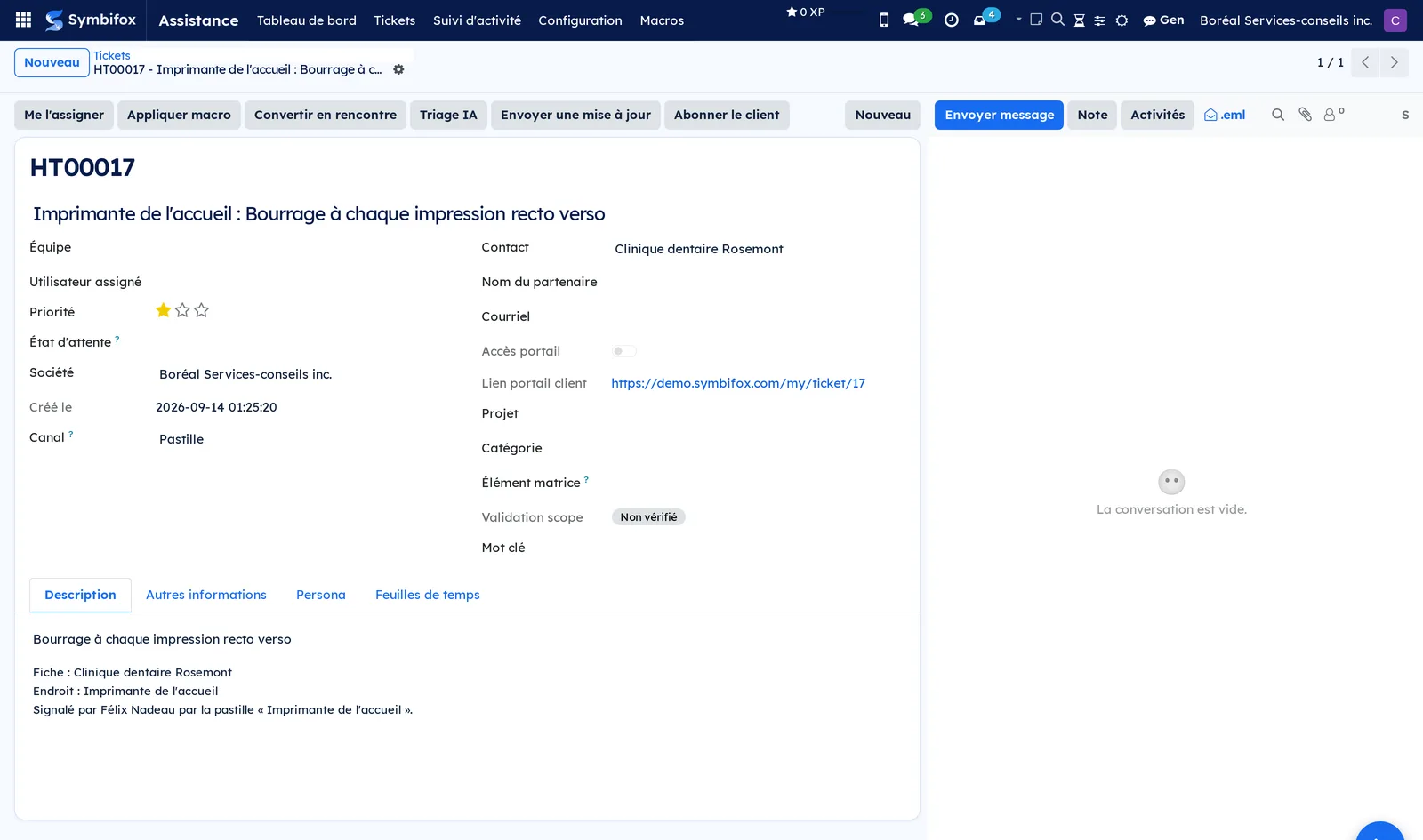
Task: Open the Assistance app home
Action: (x=198, y=20)
